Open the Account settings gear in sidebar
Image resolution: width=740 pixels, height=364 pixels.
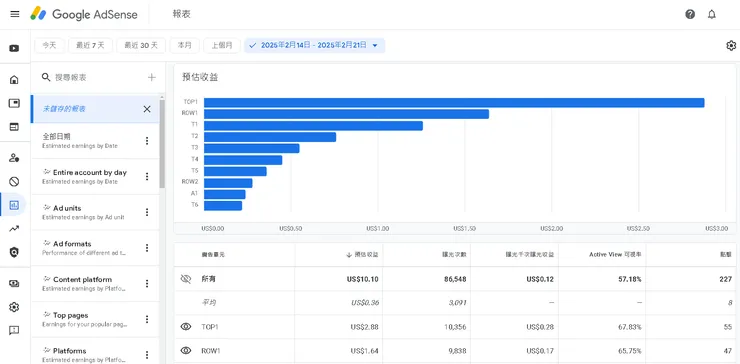14,307
